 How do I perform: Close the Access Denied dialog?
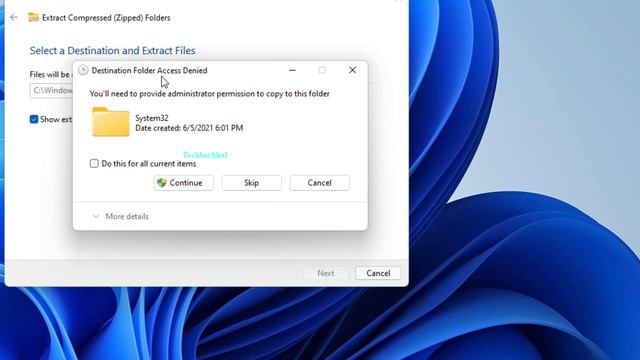point(352,70)
